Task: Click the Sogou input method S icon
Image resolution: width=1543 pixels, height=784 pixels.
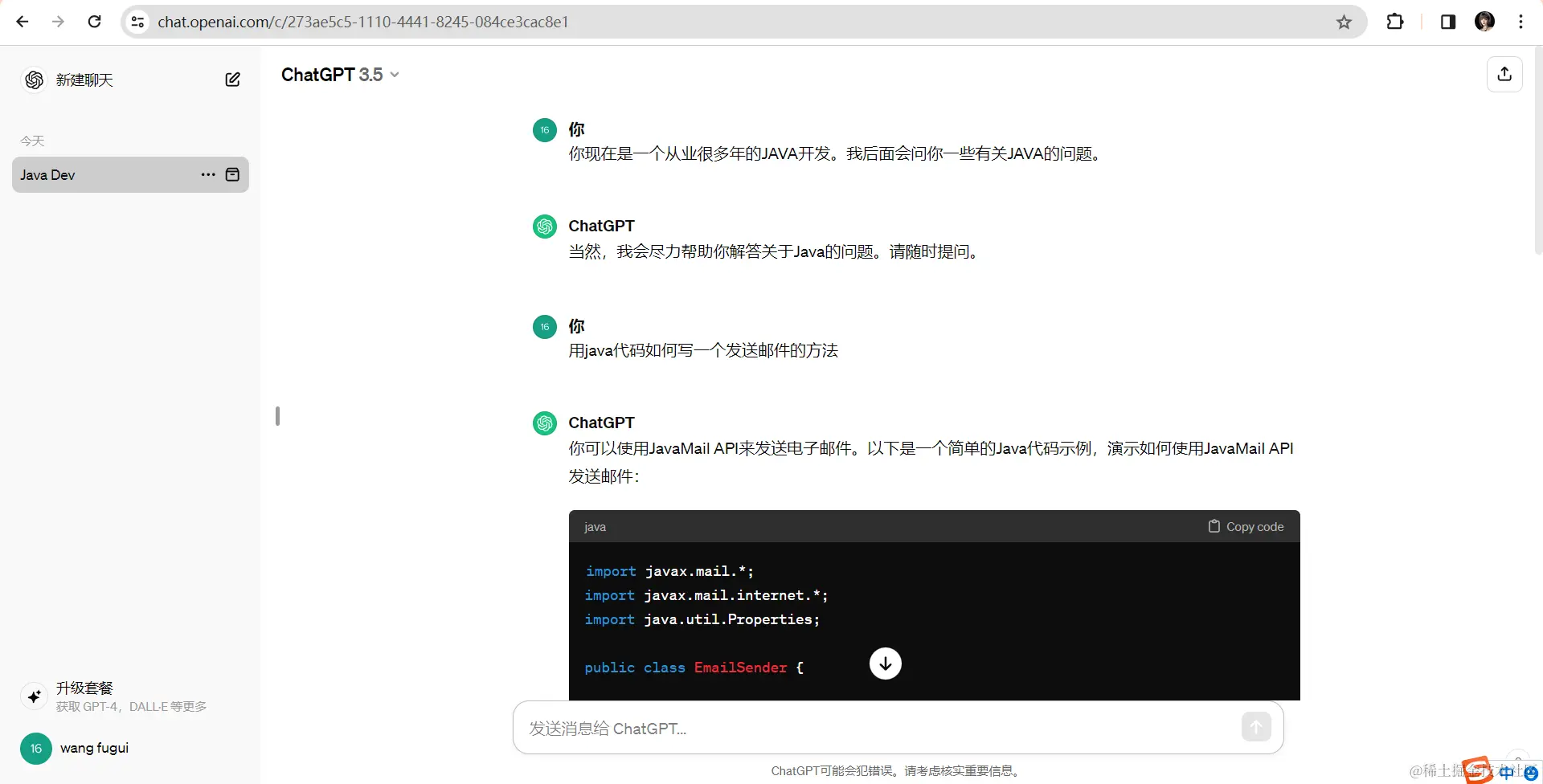Action: click(1476, 770)
